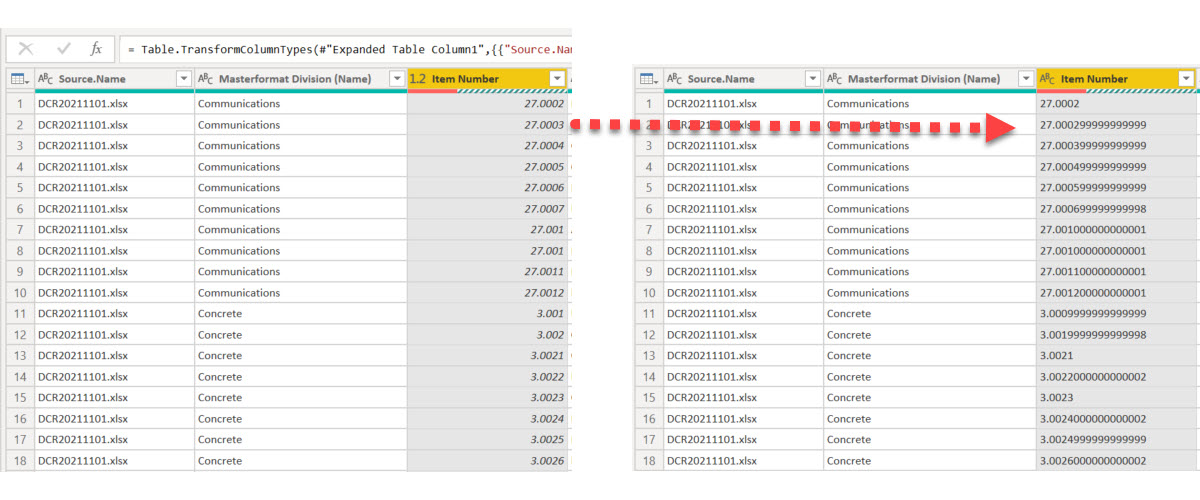Select the Source.Name column header in right table
The height and width of the screenshot is (500, 1200).
(743, 79)
